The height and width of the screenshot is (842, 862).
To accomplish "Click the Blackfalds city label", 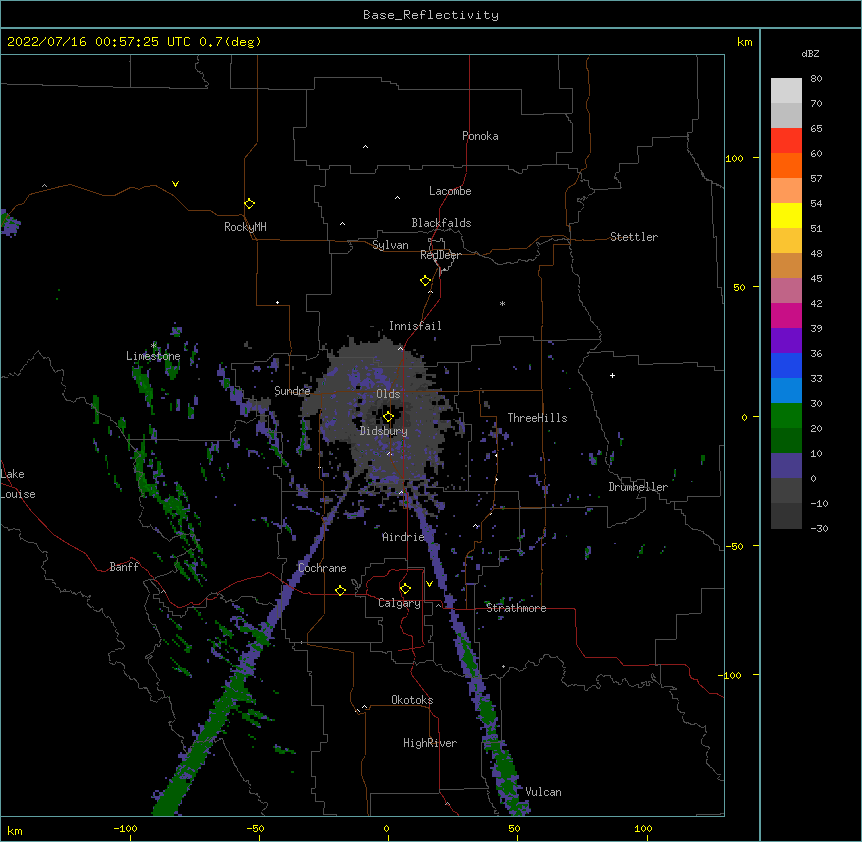I will tap(441, 223).
